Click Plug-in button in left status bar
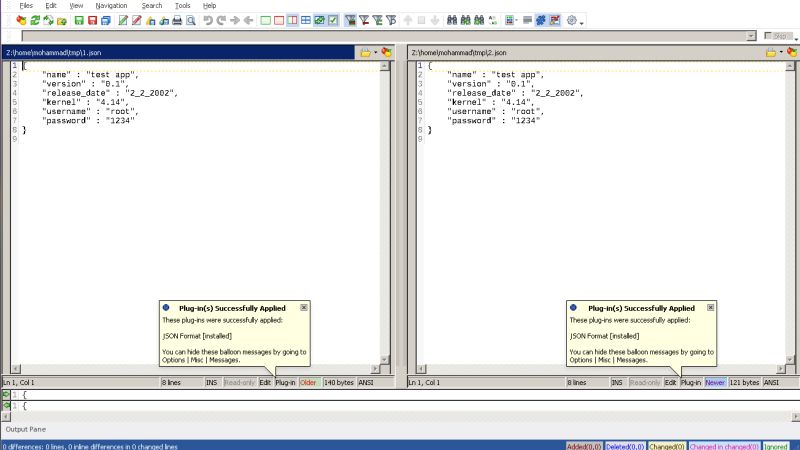Viewport: 800px width, 450px height. 285,382
